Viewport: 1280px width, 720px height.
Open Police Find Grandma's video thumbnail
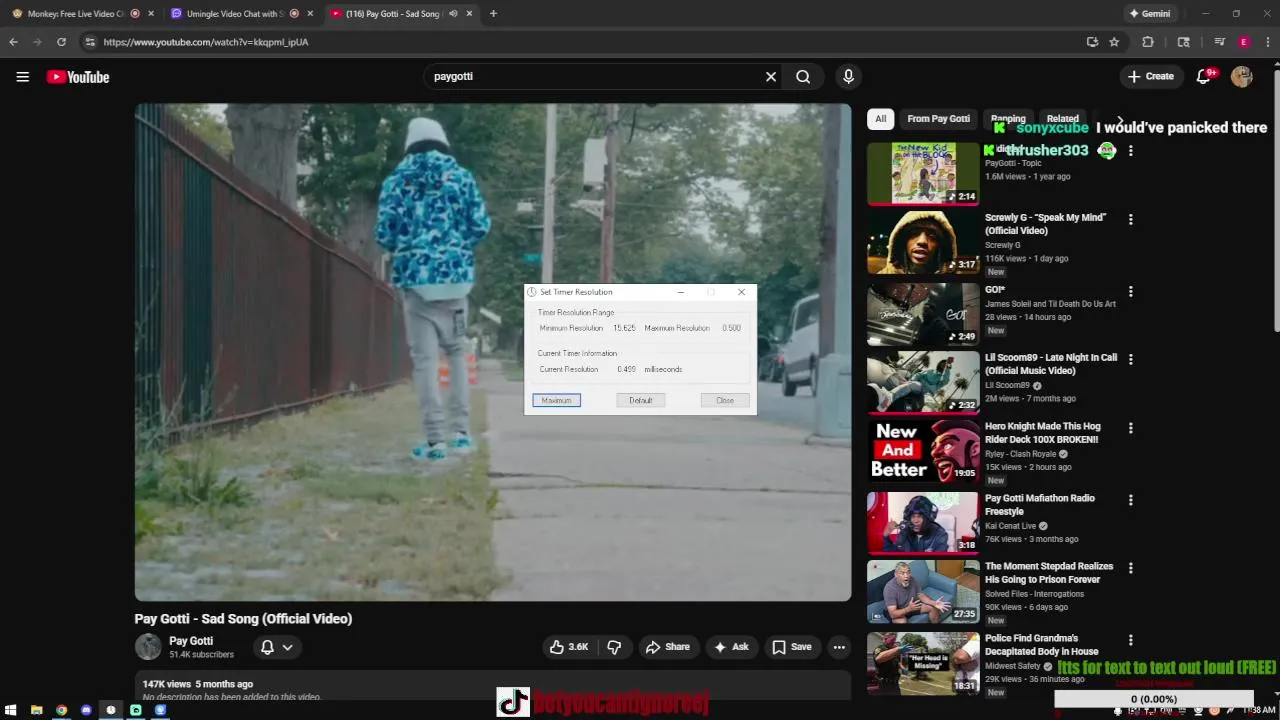(x=923, y=663)
